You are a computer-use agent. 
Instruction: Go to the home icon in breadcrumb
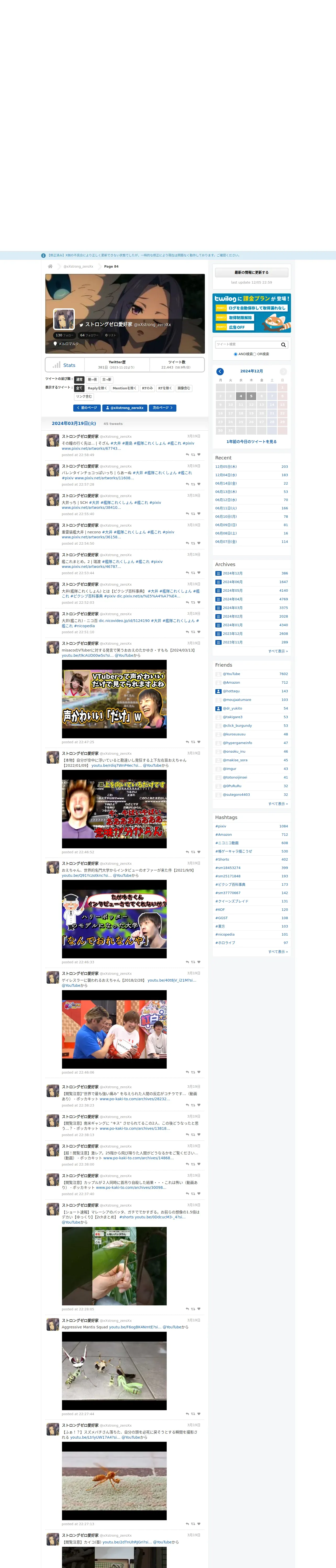(x=50, y=266)
